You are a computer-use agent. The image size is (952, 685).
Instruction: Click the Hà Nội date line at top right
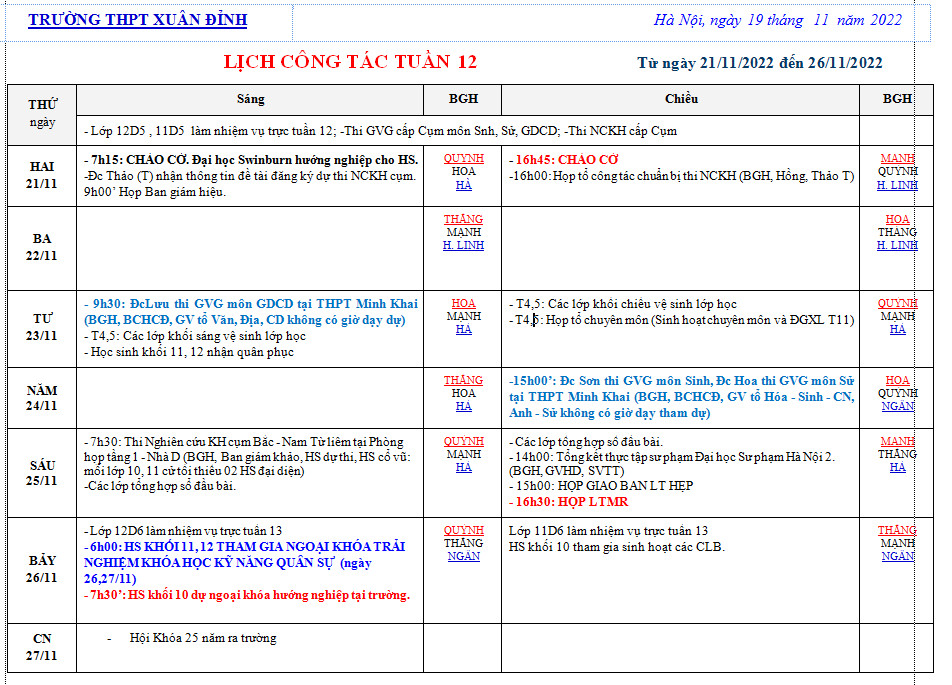pyautogui.click(x=777, y=20)
